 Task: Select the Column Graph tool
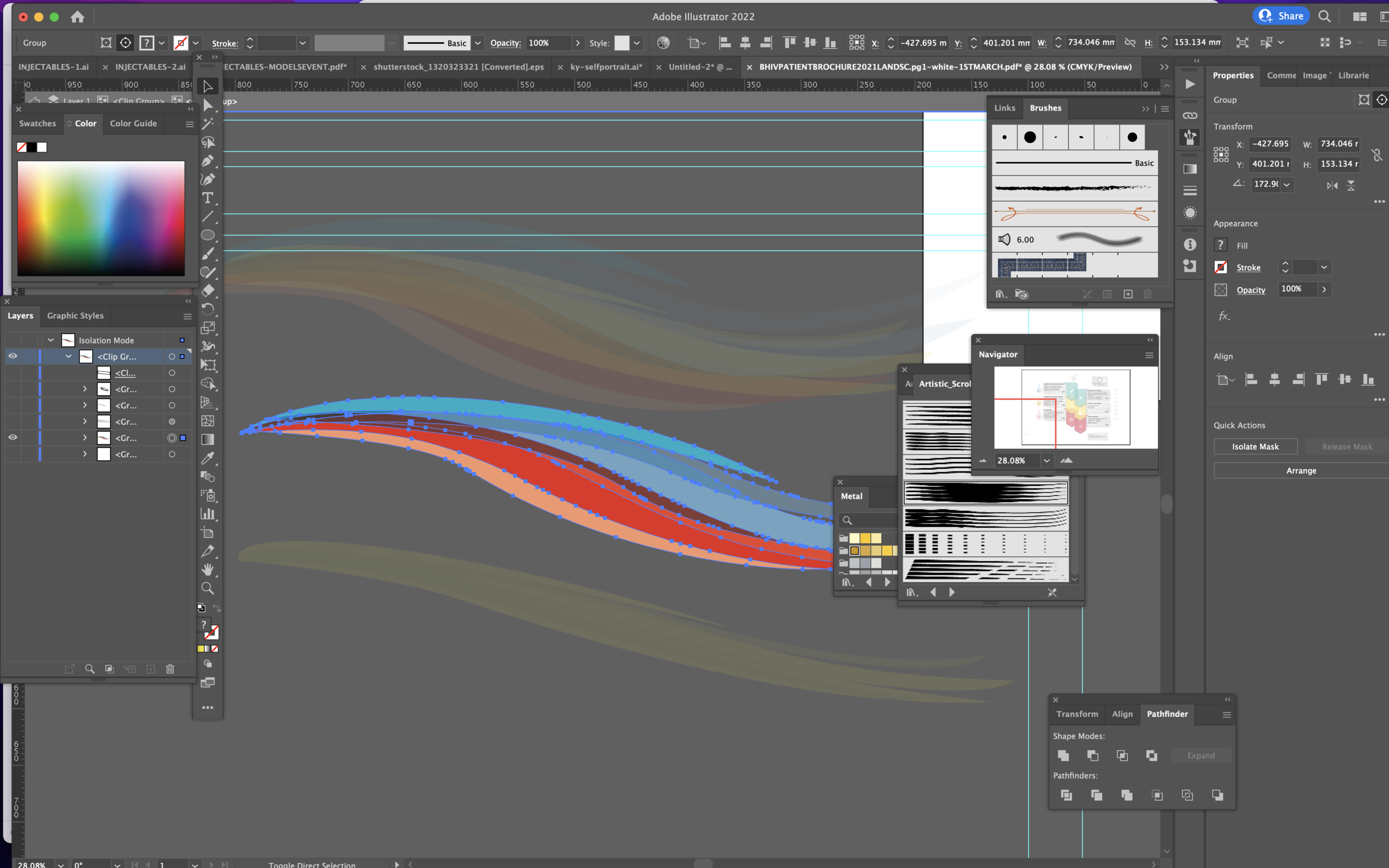coord(208,514)
